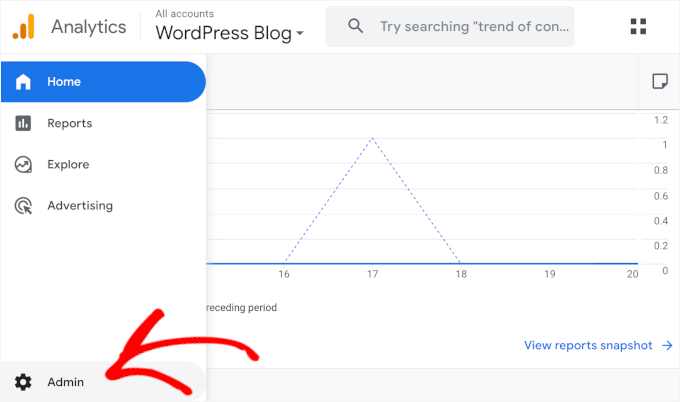Click the Advertising target icon
Screen dimensions: 680x402
click(x=24, y=206)
